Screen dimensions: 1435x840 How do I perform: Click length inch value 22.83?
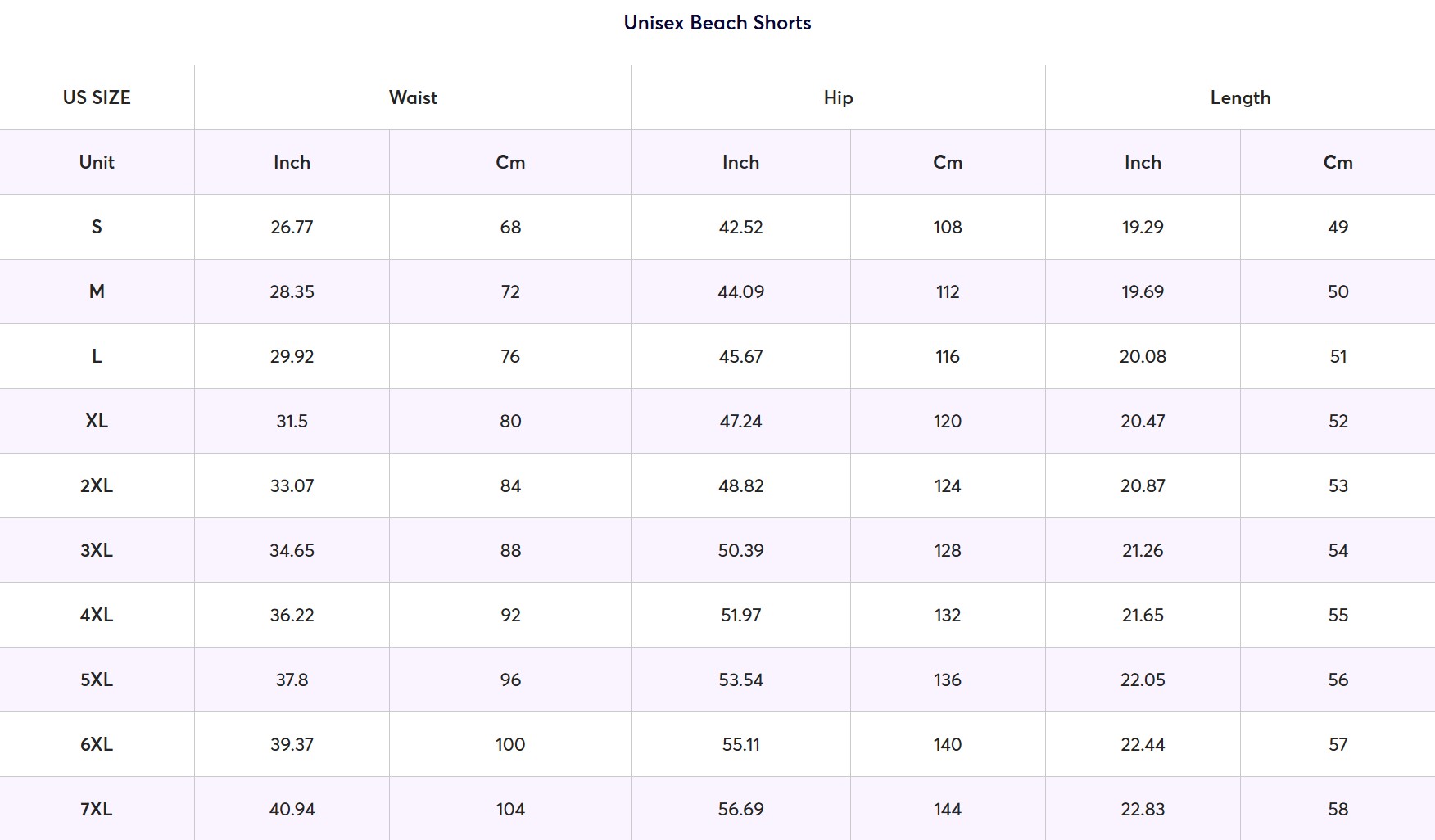coord(1143,809)
